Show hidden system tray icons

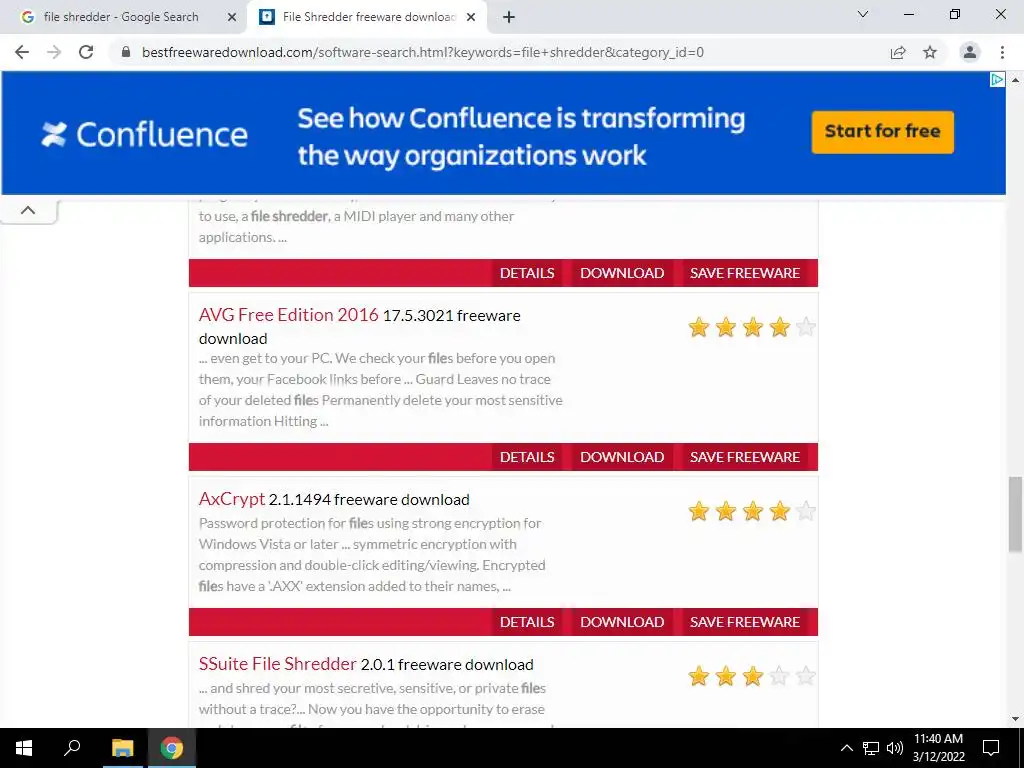click(x=846, y=748)
